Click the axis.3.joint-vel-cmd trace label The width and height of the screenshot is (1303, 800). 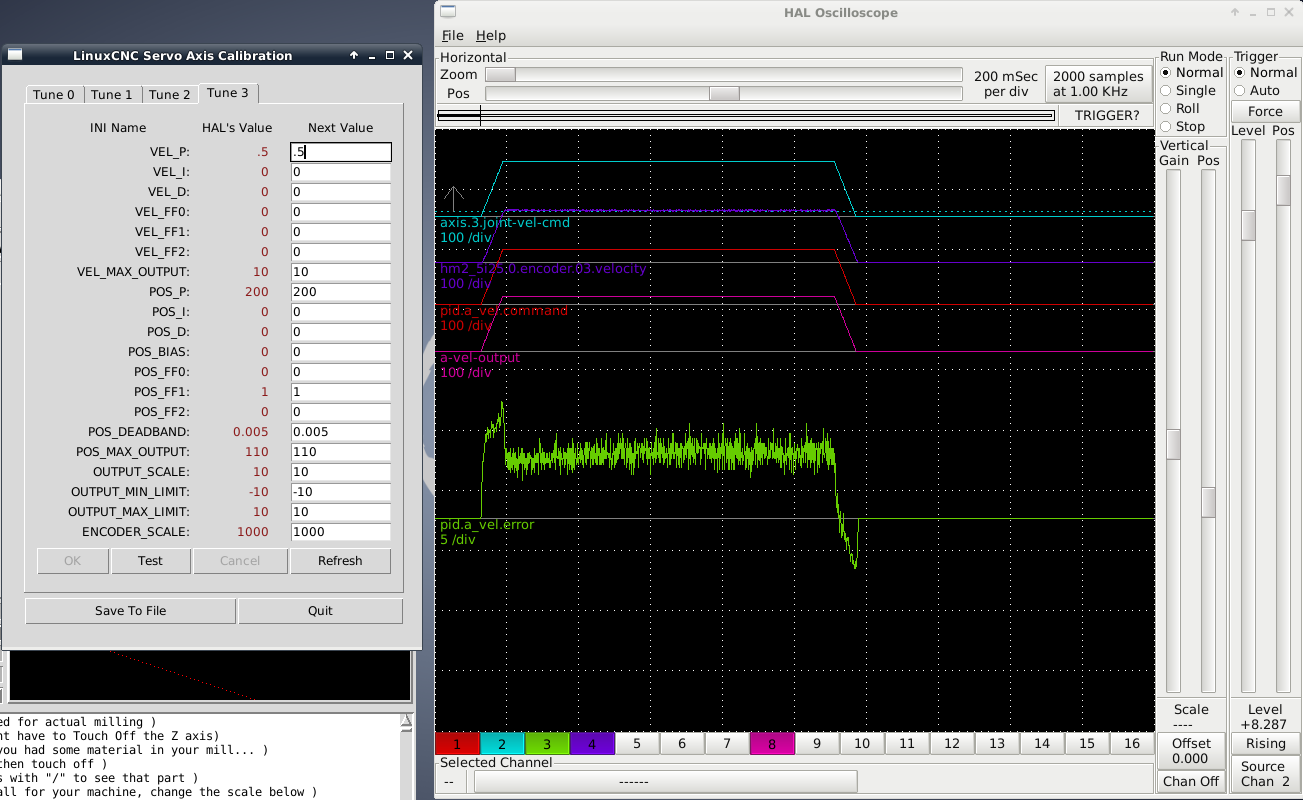coord(505,222)
